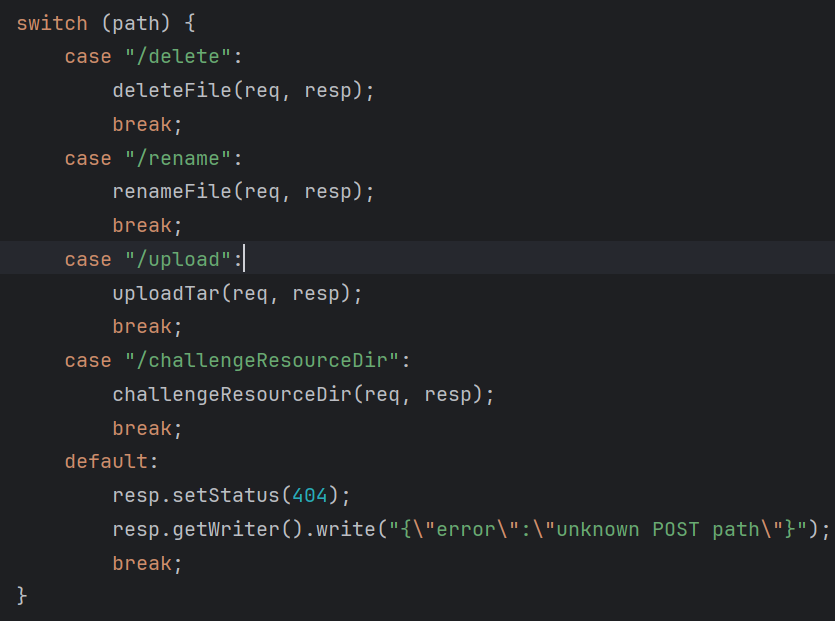
Task: Select the "/rename" case string
Action: 178,158
